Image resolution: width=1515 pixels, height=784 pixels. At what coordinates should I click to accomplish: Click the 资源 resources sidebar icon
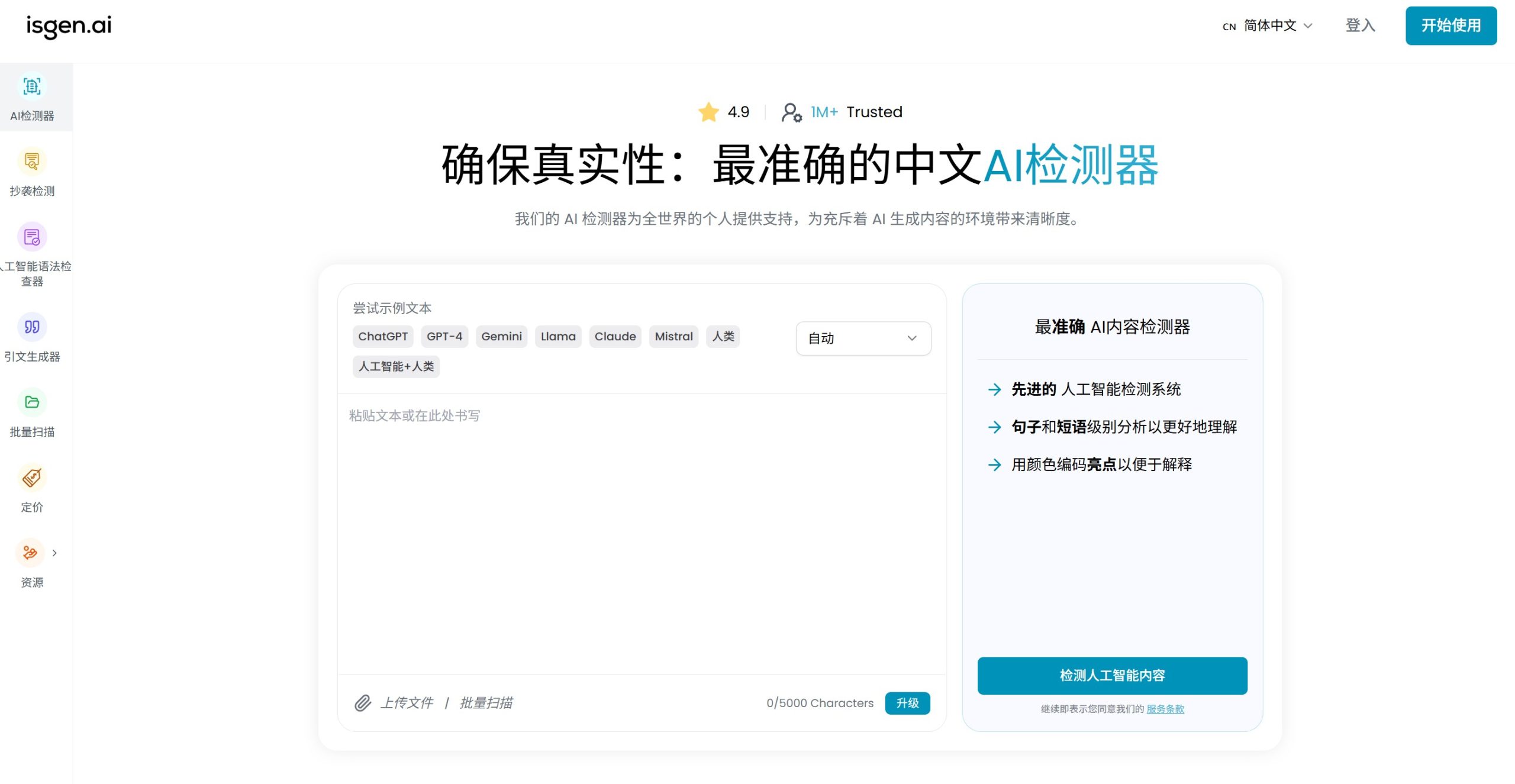(30, 553)
